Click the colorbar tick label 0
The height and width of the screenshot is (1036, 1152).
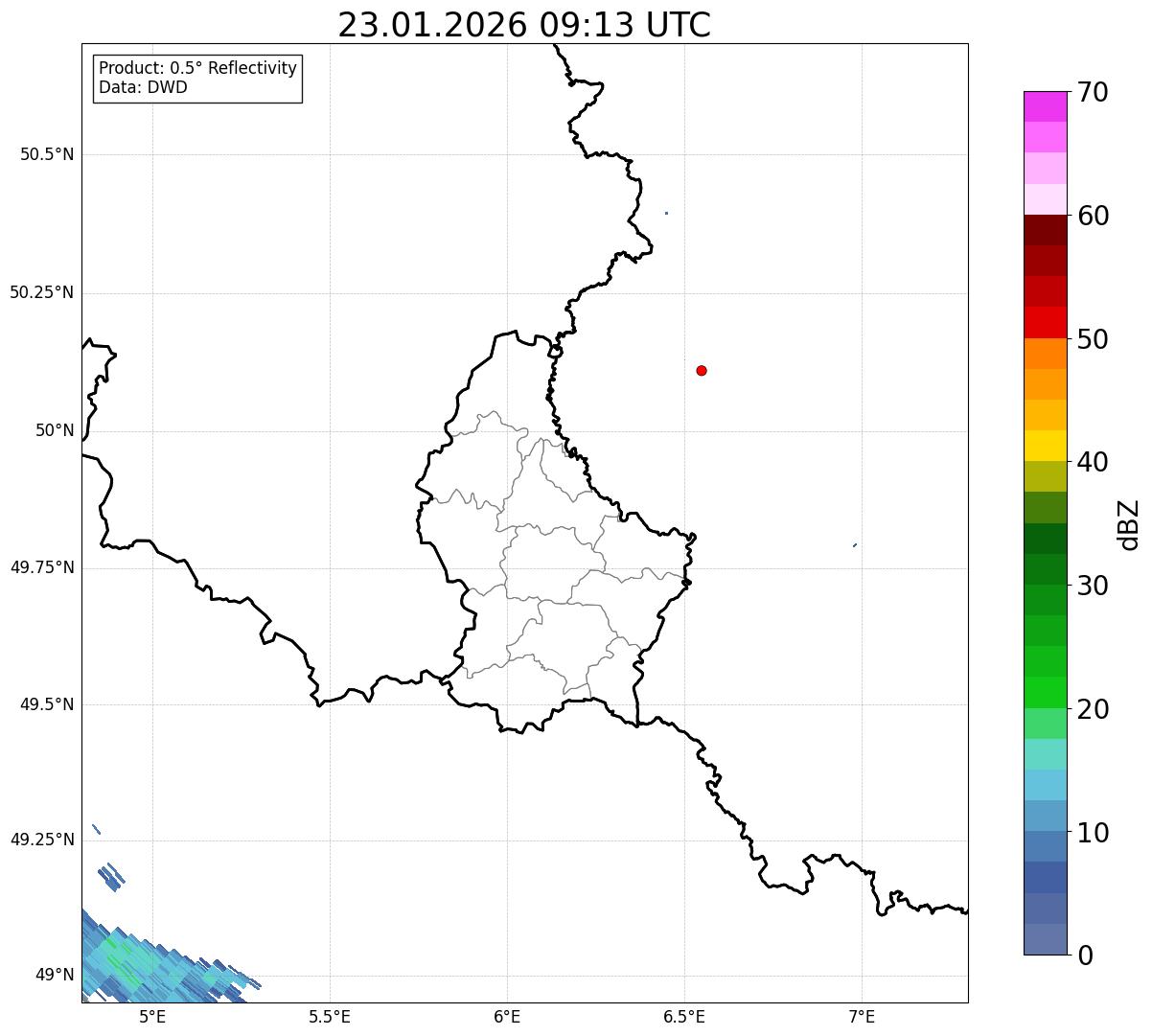(1084, 955)
